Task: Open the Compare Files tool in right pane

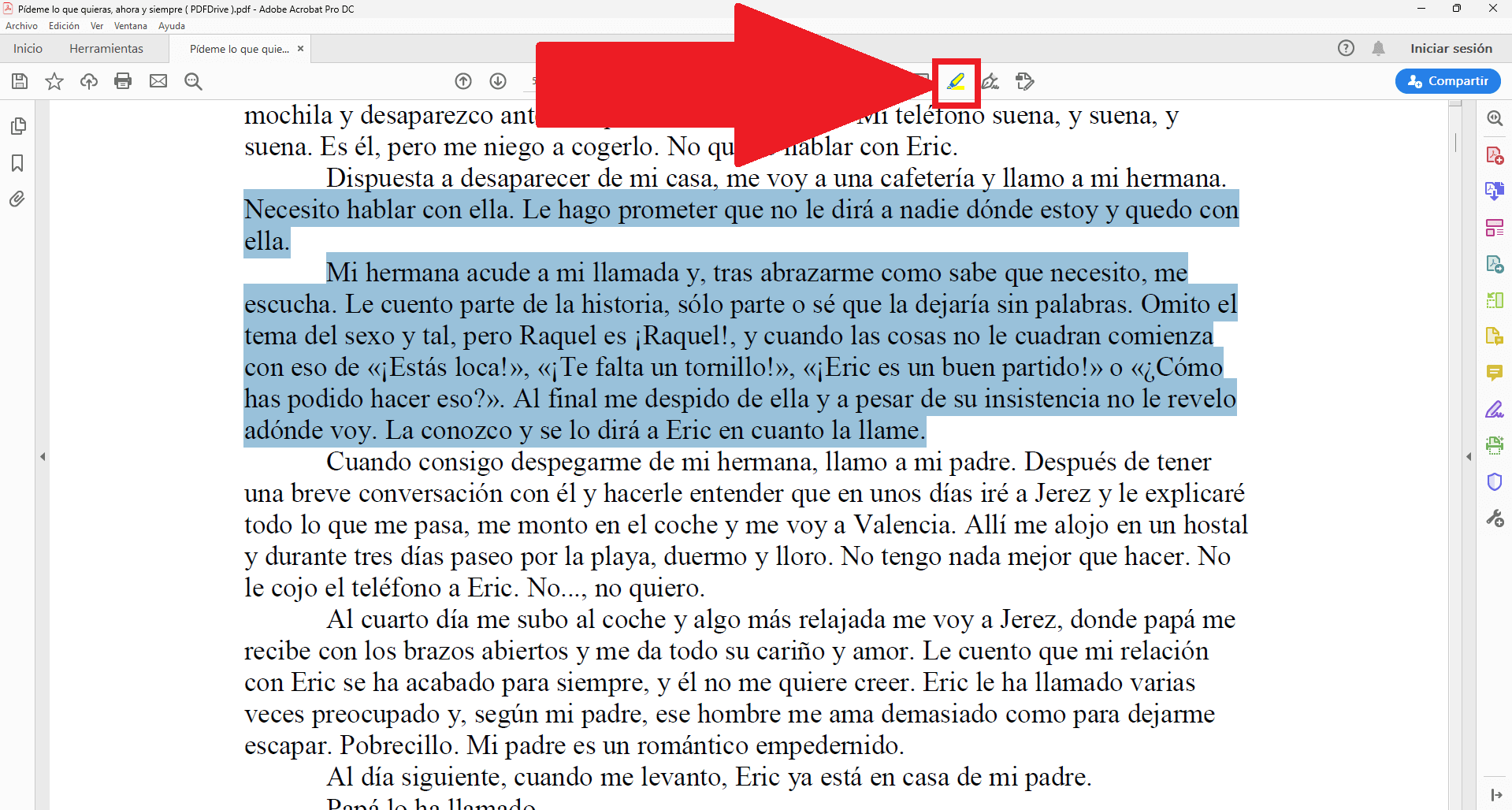Action: pyautogui.click(x=1495, y=300)
